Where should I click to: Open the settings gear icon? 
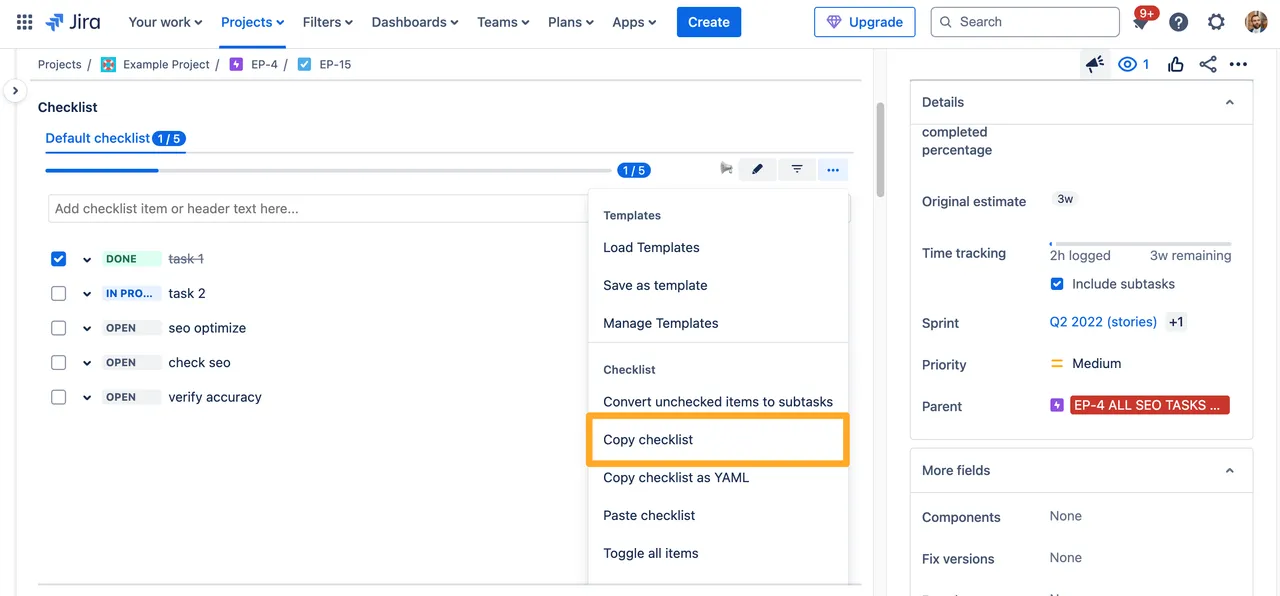(1216, 22)
